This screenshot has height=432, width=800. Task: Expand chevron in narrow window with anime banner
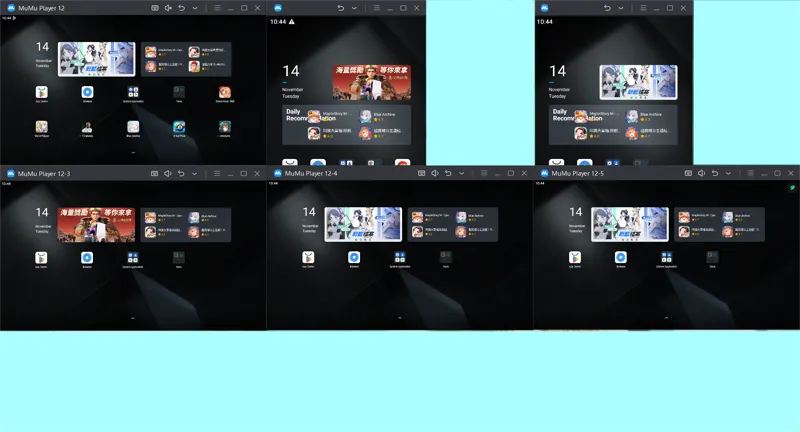click(x=620, y=8)
